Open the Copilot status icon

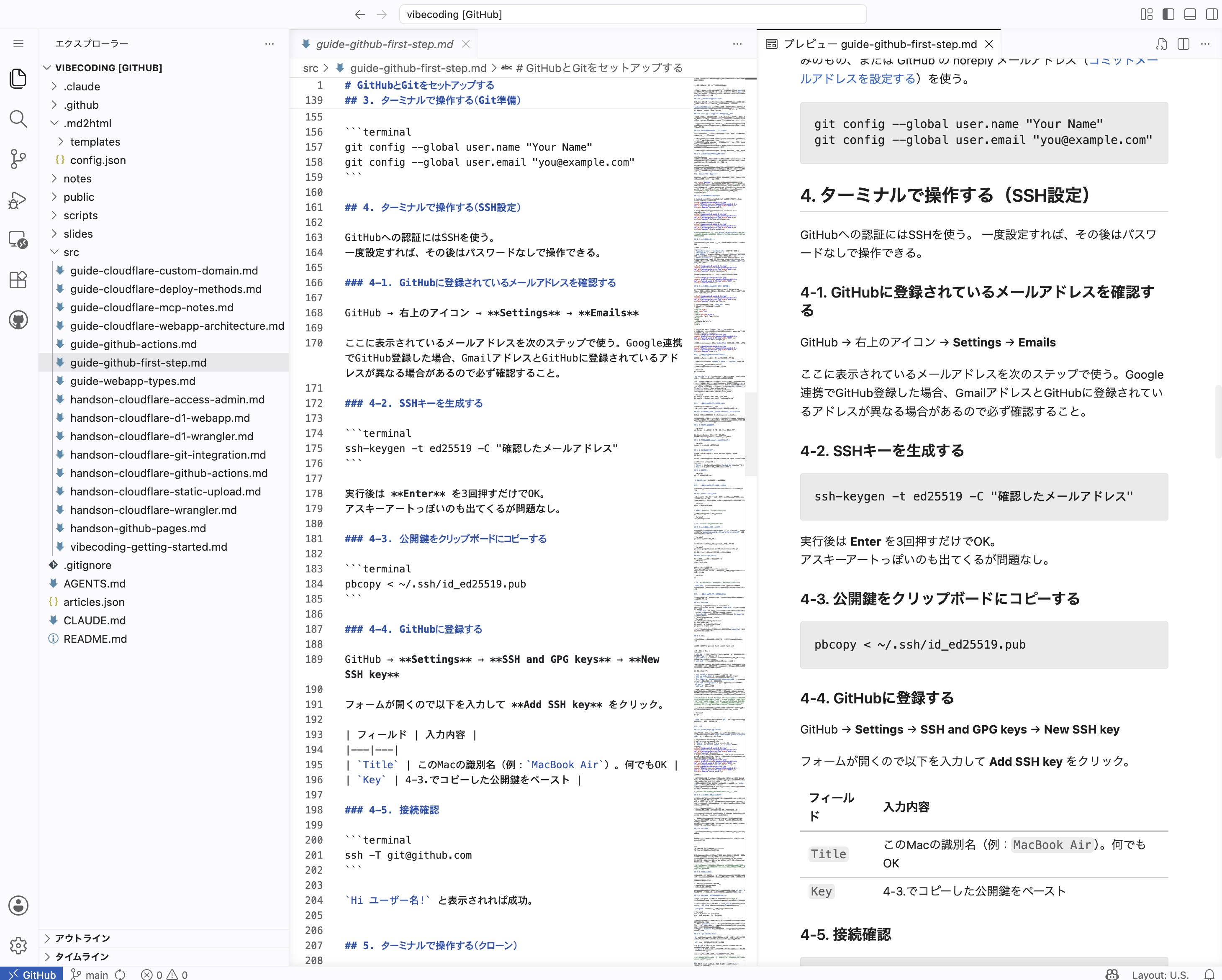point(1112,974)
